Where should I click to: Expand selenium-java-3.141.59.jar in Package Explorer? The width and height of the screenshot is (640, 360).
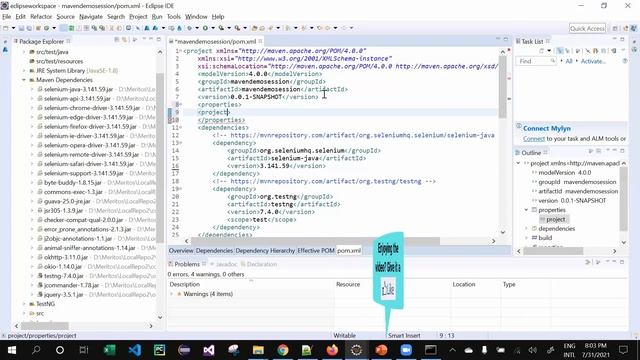pyautogui.click(x=32, y=89)
